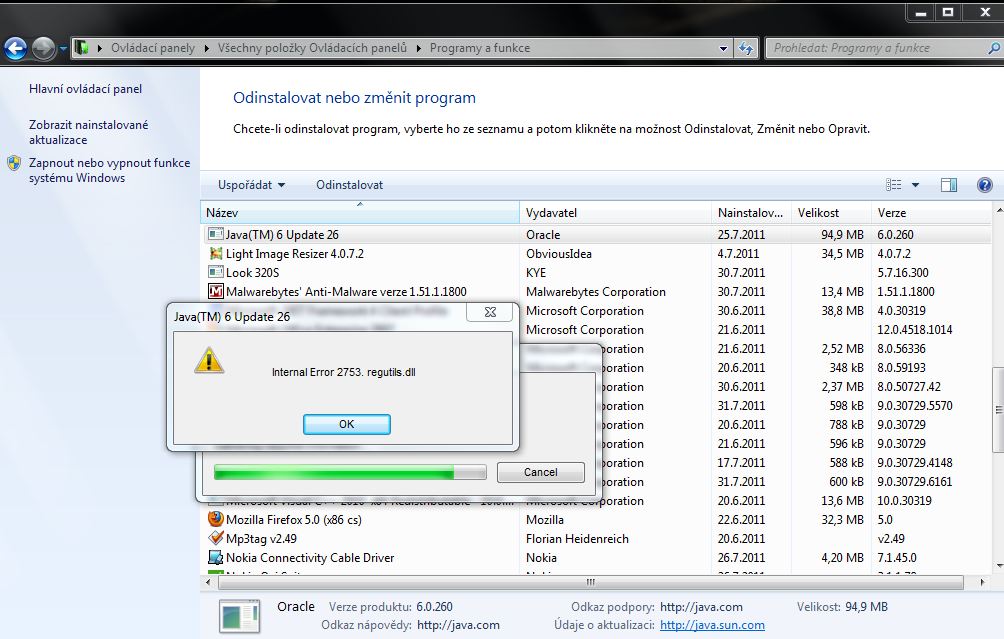Open the view options dropdown arrow
1004x639 pixels.
coord(915,185)
